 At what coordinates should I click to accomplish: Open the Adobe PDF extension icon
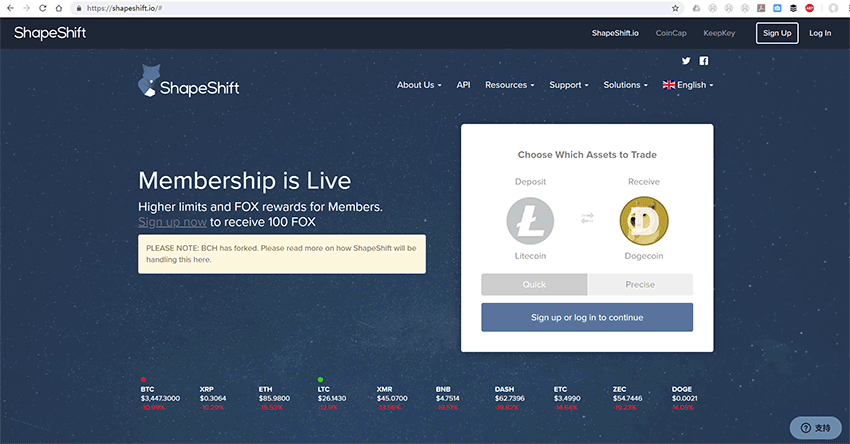coord(761,8)
